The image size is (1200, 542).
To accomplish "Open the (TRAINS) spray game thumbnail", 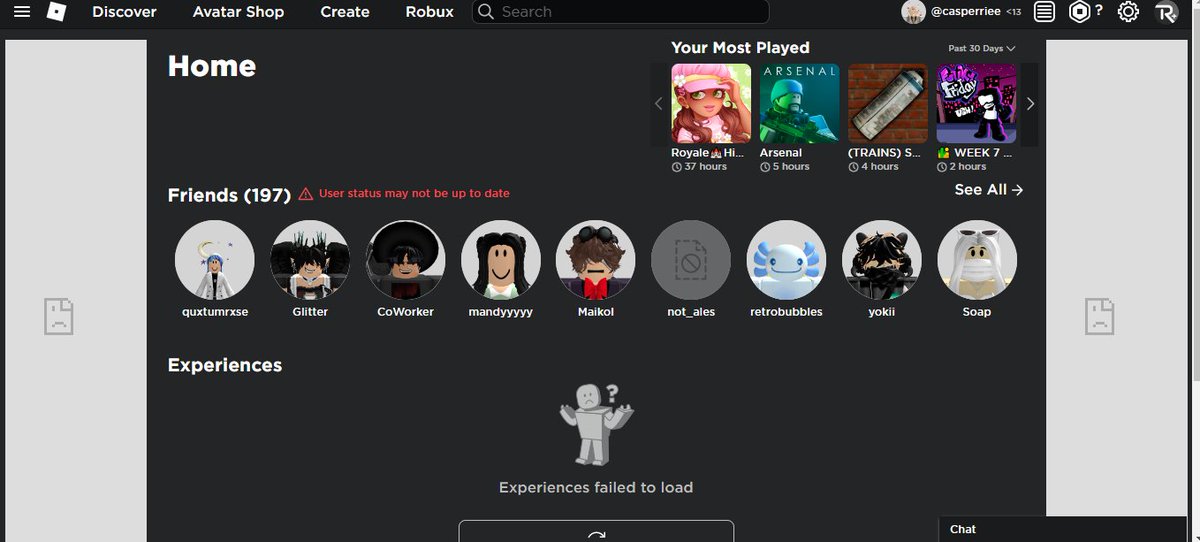I will [888, 104].
